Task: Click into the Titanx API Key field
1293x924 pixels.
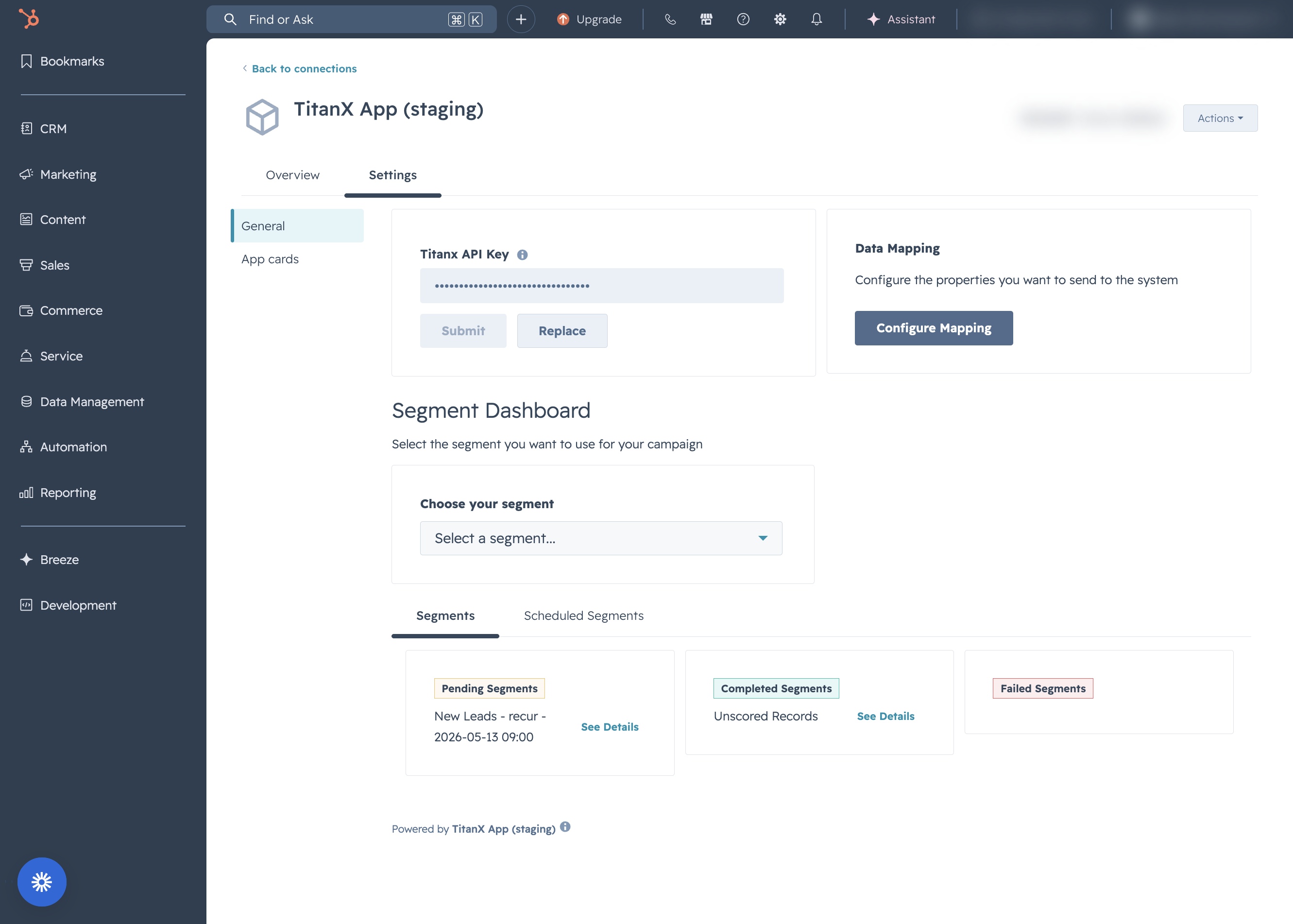Action: pos(602,286)
